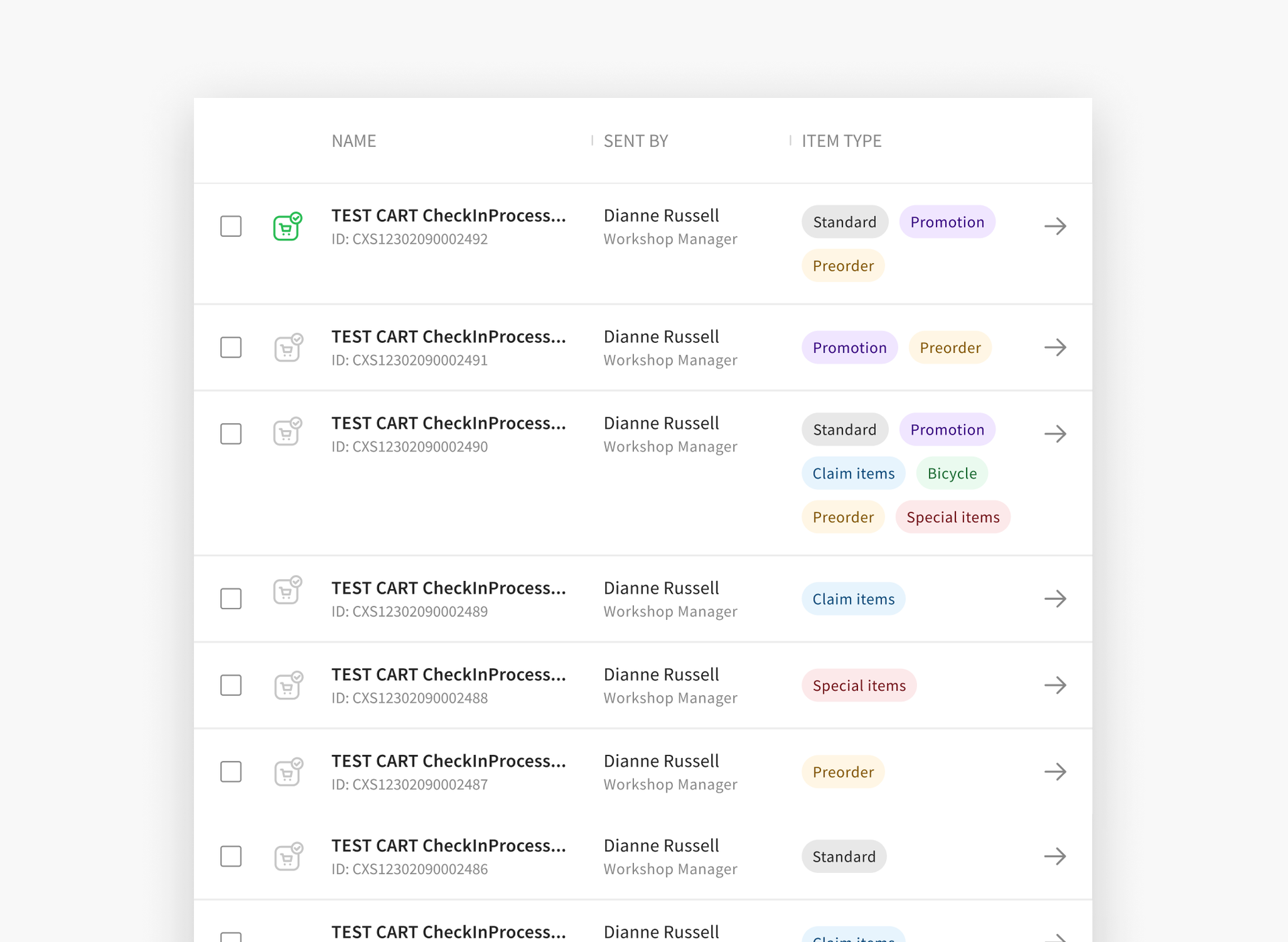Click cart status icon for cart ending 2487
Viewport: 1288px width, 942px height.
pyautogui.click(x=288, y=772)
